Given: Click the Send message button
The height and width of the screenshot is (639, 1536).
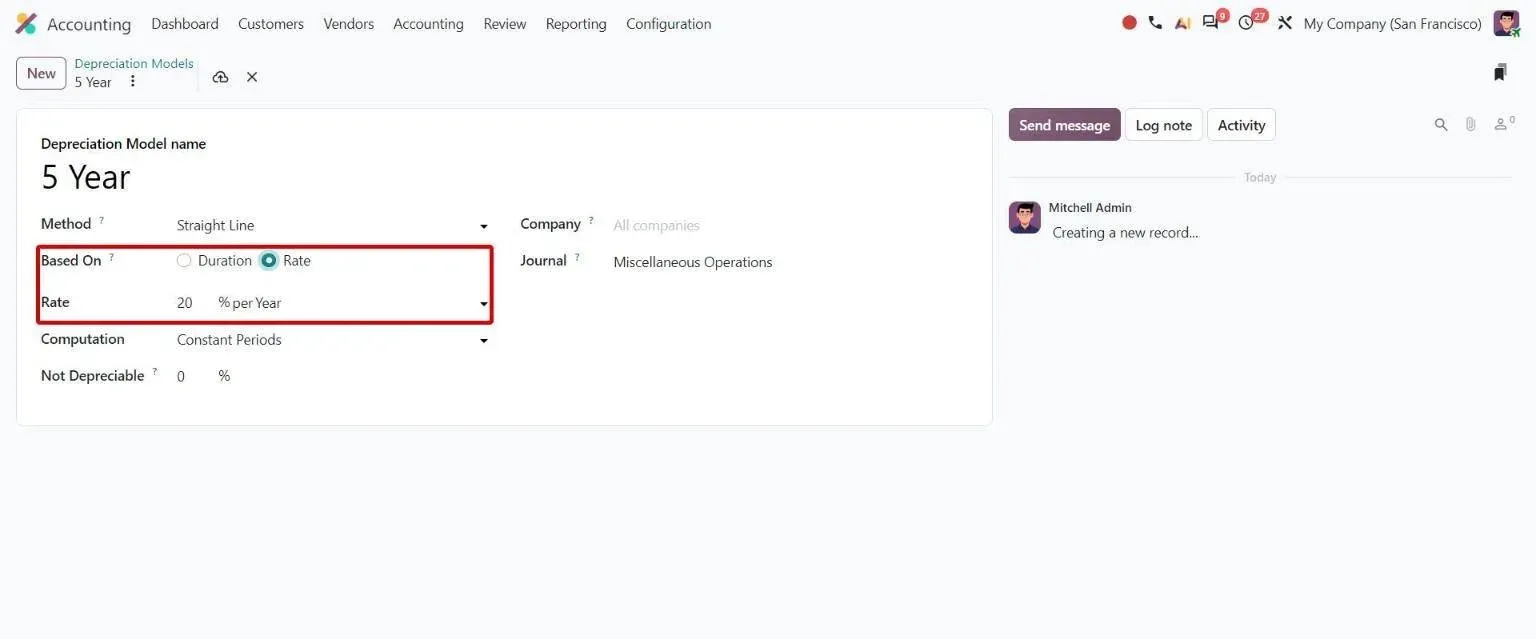Looking at the screenshot, I should 1064,125.
